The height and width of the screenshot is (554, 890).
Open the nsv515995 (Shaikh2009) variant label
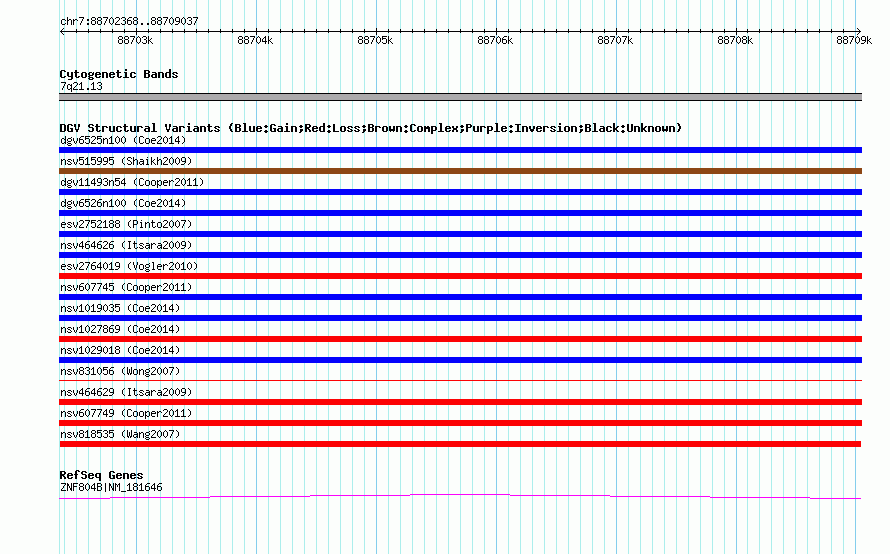[x=126, y=161]
